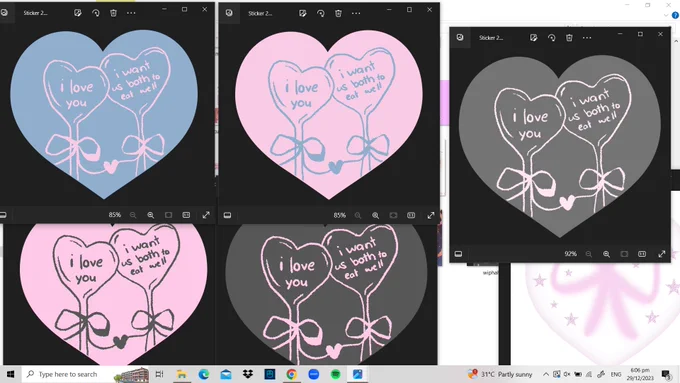Click the 85% zoom value in blue heart window
This screenshot has height=383, width=680.
click(114, 215)
